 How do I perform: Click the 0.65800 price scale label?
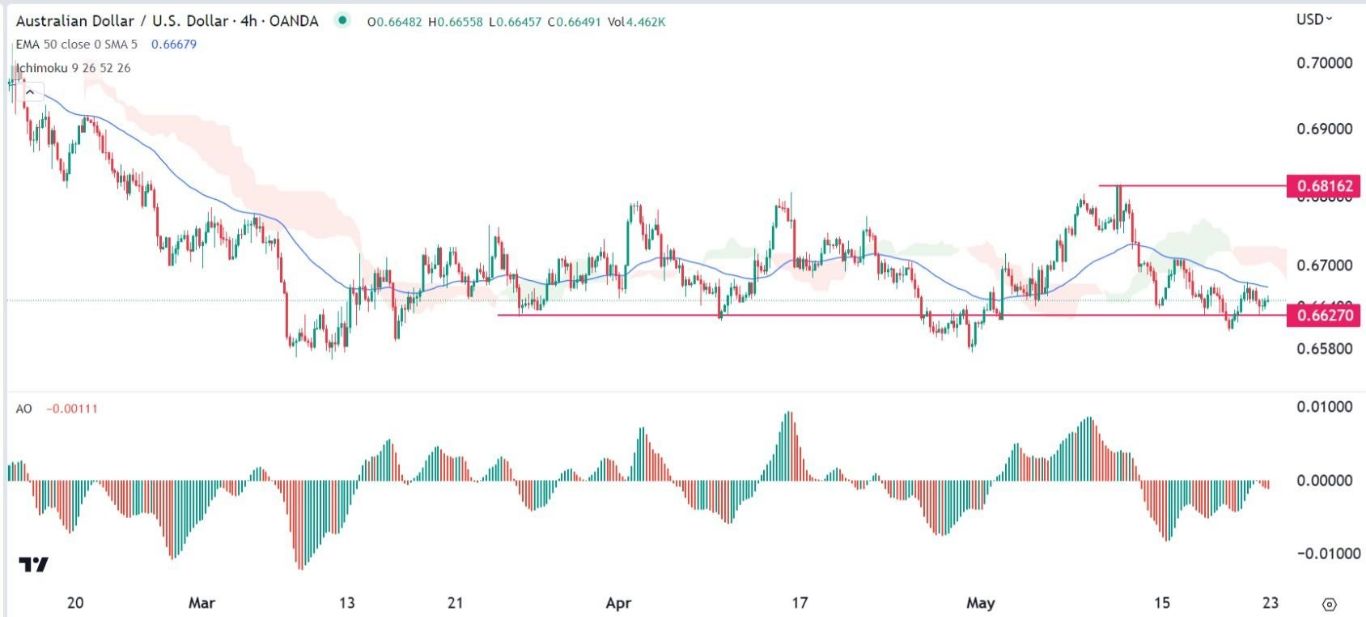coord(1325,348)
